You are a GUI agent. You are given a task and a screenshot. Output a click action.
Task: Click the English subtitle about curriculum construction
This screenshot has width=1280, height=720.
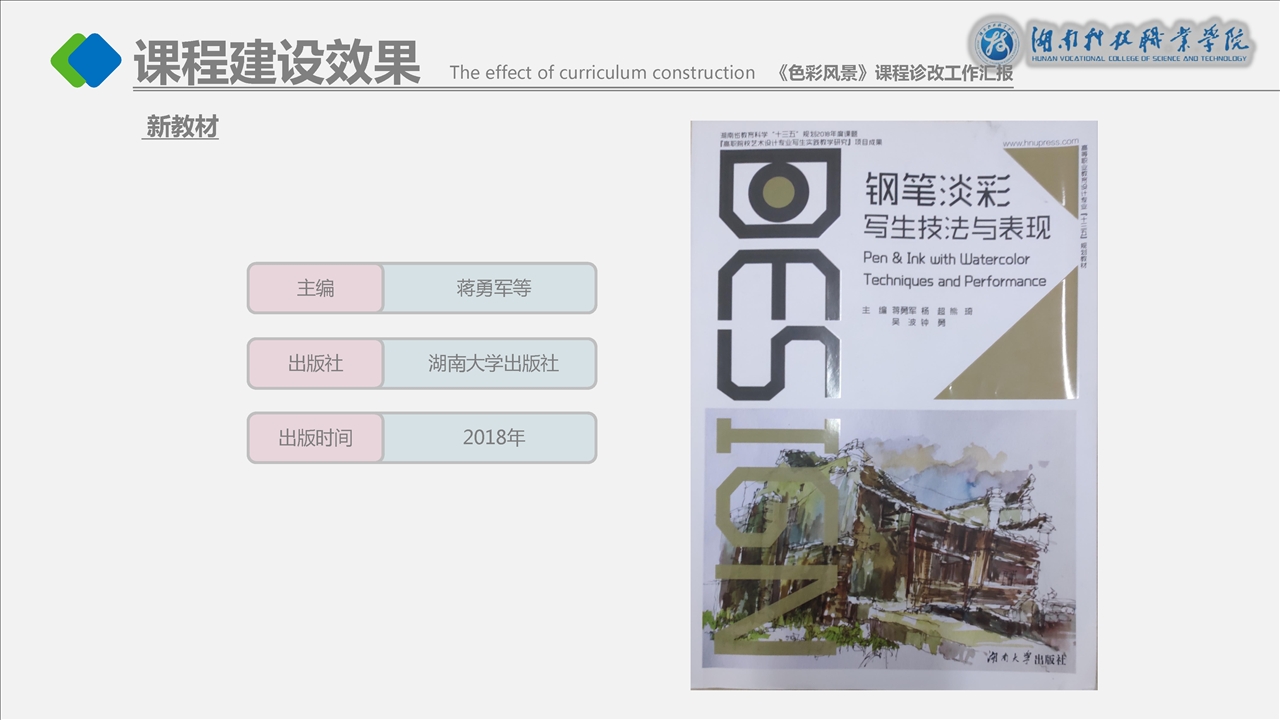(602, 72)
